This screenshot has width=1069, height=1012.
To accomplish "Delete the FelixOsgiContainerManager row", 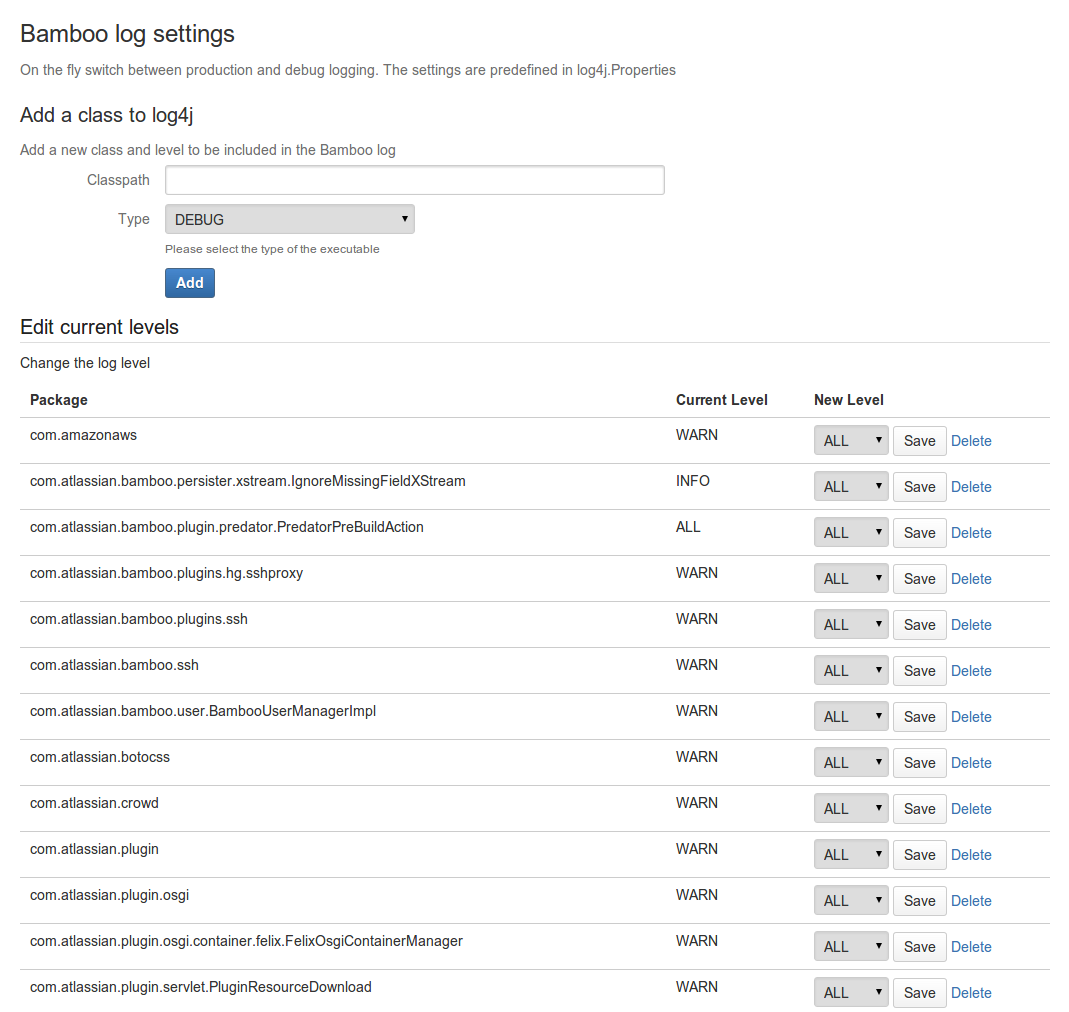I will [971, 947].
